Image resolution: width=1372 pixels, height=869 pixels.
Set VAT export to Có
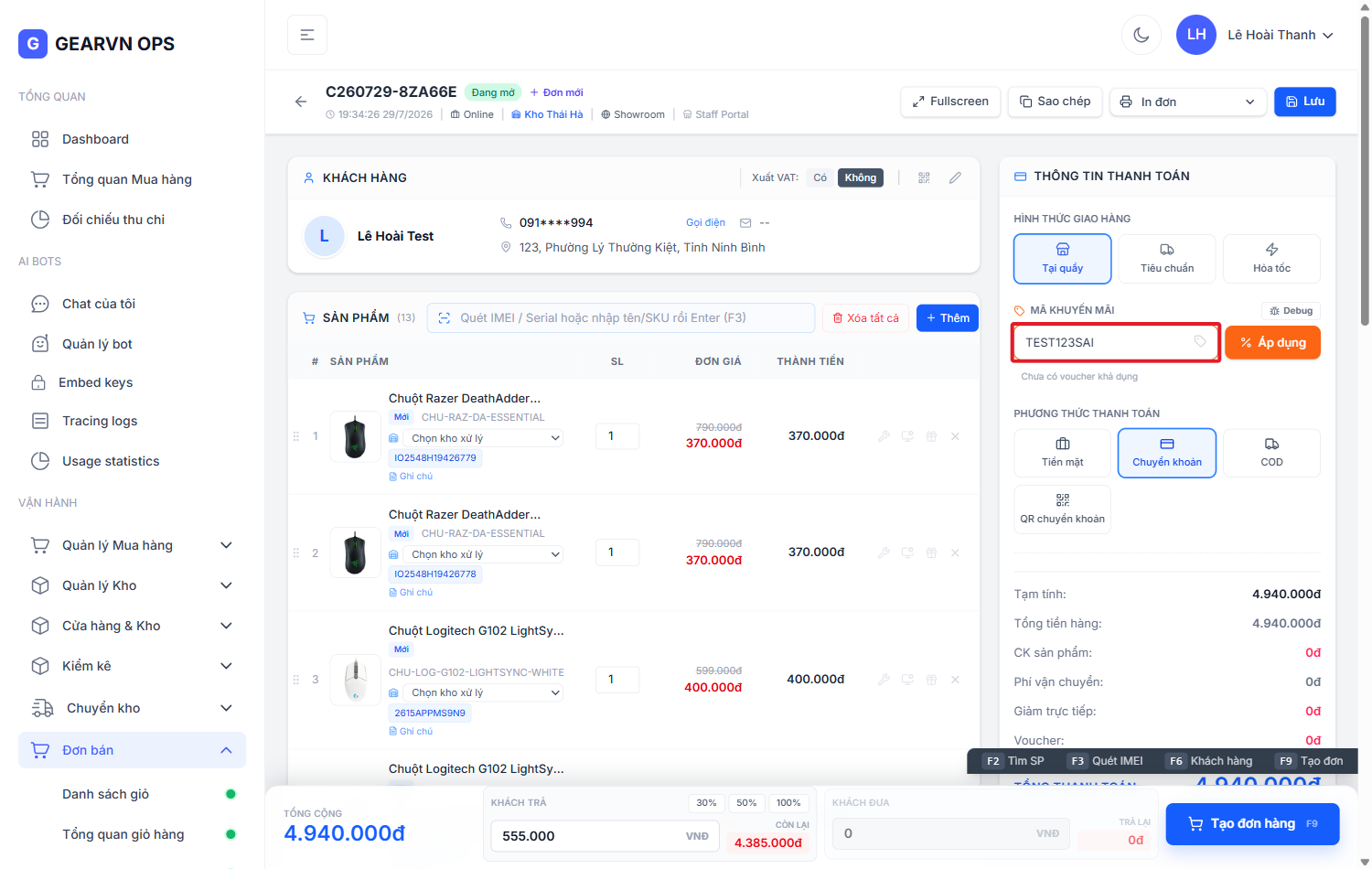820,177
